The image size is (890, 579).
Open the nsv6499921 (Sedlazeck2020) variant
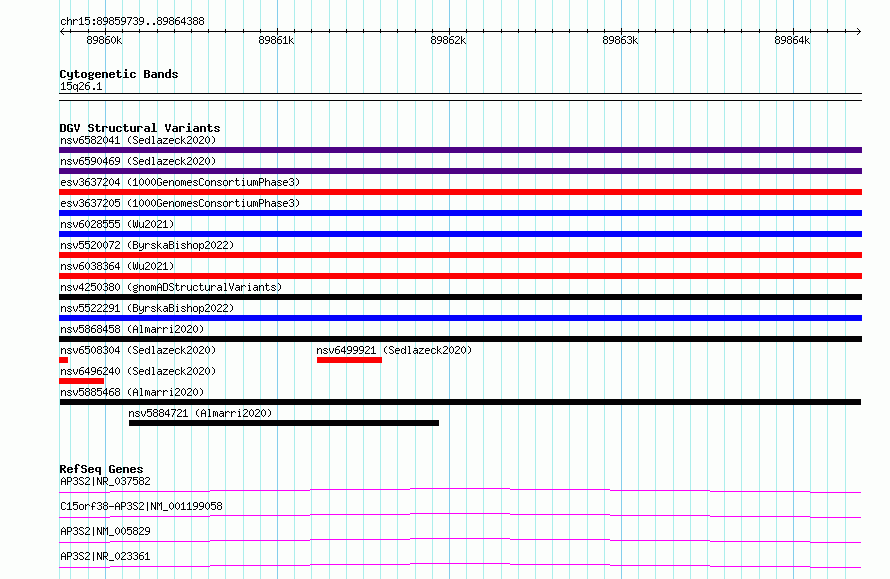[394, 350]
